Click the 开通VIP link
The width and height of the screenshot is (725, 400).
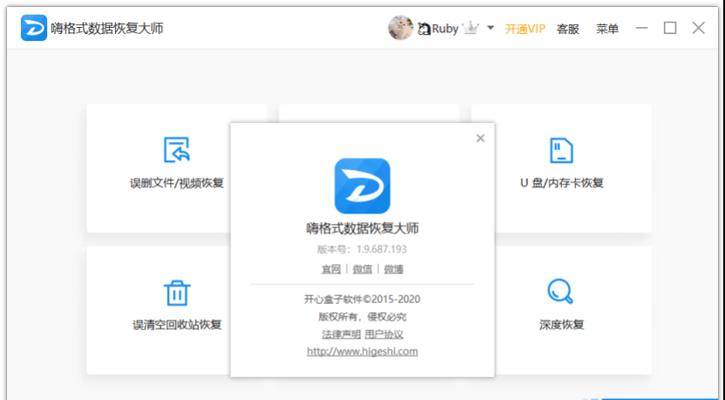525,29
